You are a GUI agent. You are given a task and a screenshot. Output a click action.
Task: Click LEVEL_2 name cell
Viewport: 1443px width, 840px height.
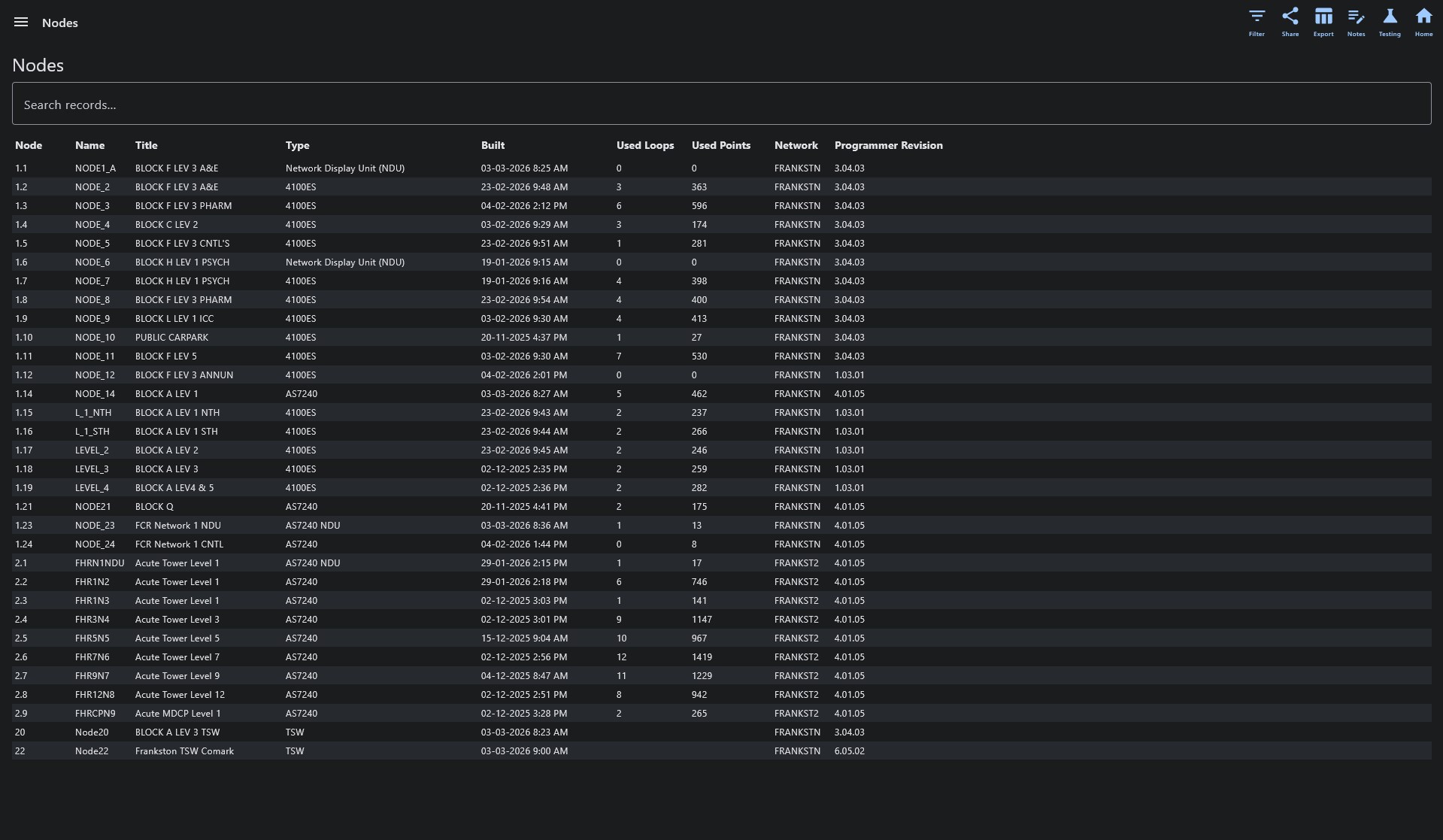[92, 450]
